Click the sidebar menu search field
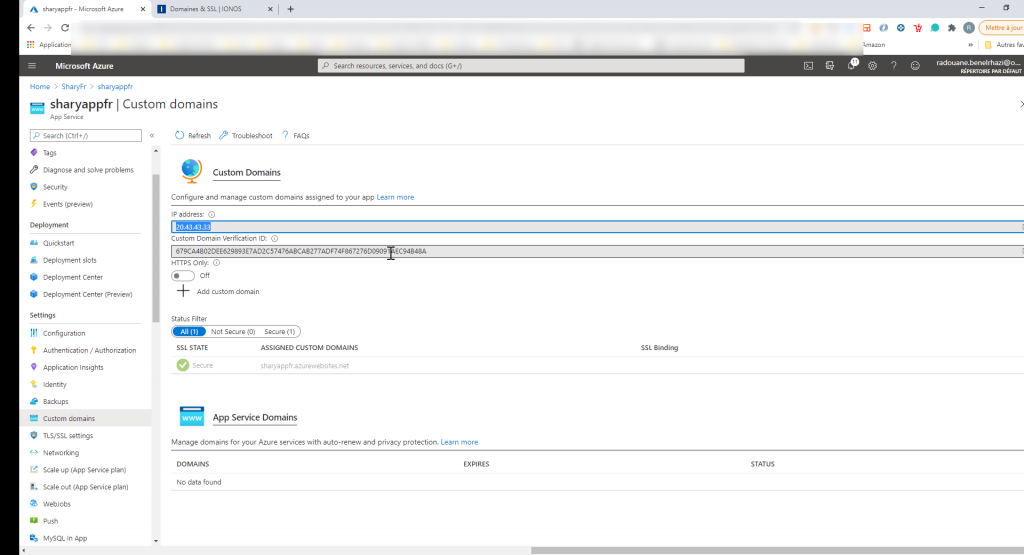Image resolution: width=1024 pixels, height=555 pixels. [x=86, y=136]
